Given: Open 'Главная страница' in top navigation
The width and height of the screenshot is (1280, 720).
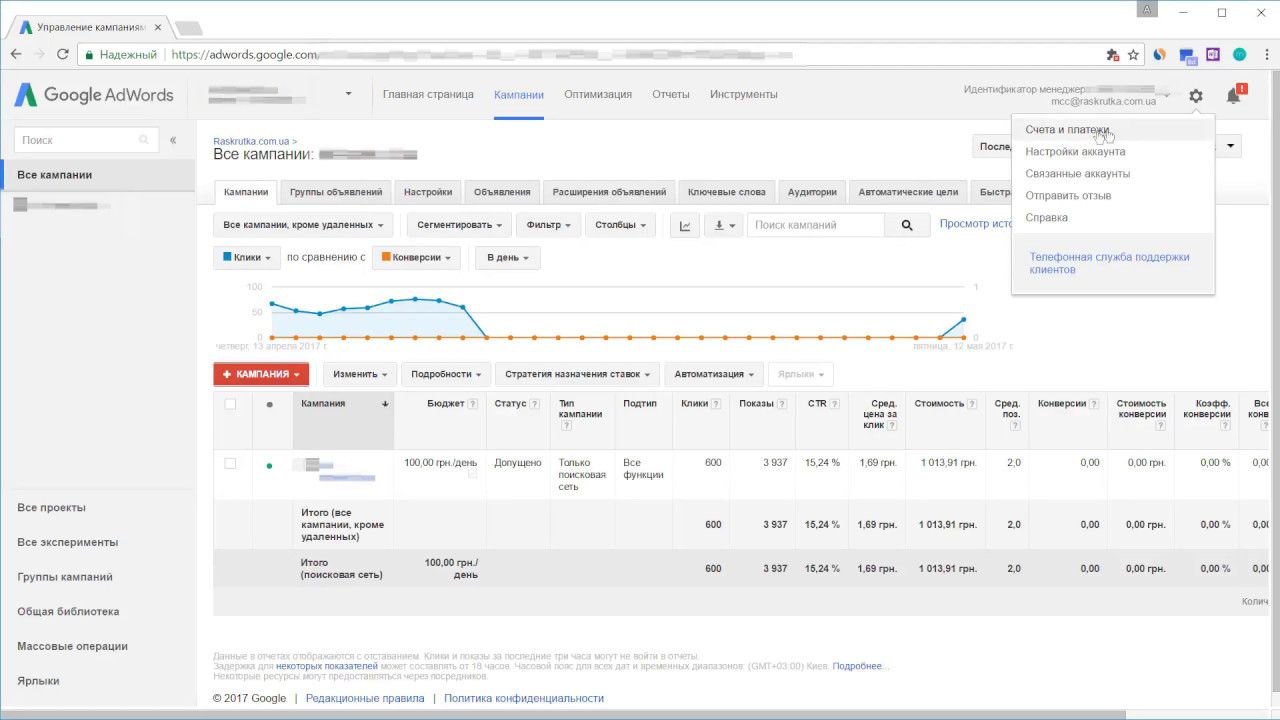Looking at the screenshot, I should tap(428, 95).
